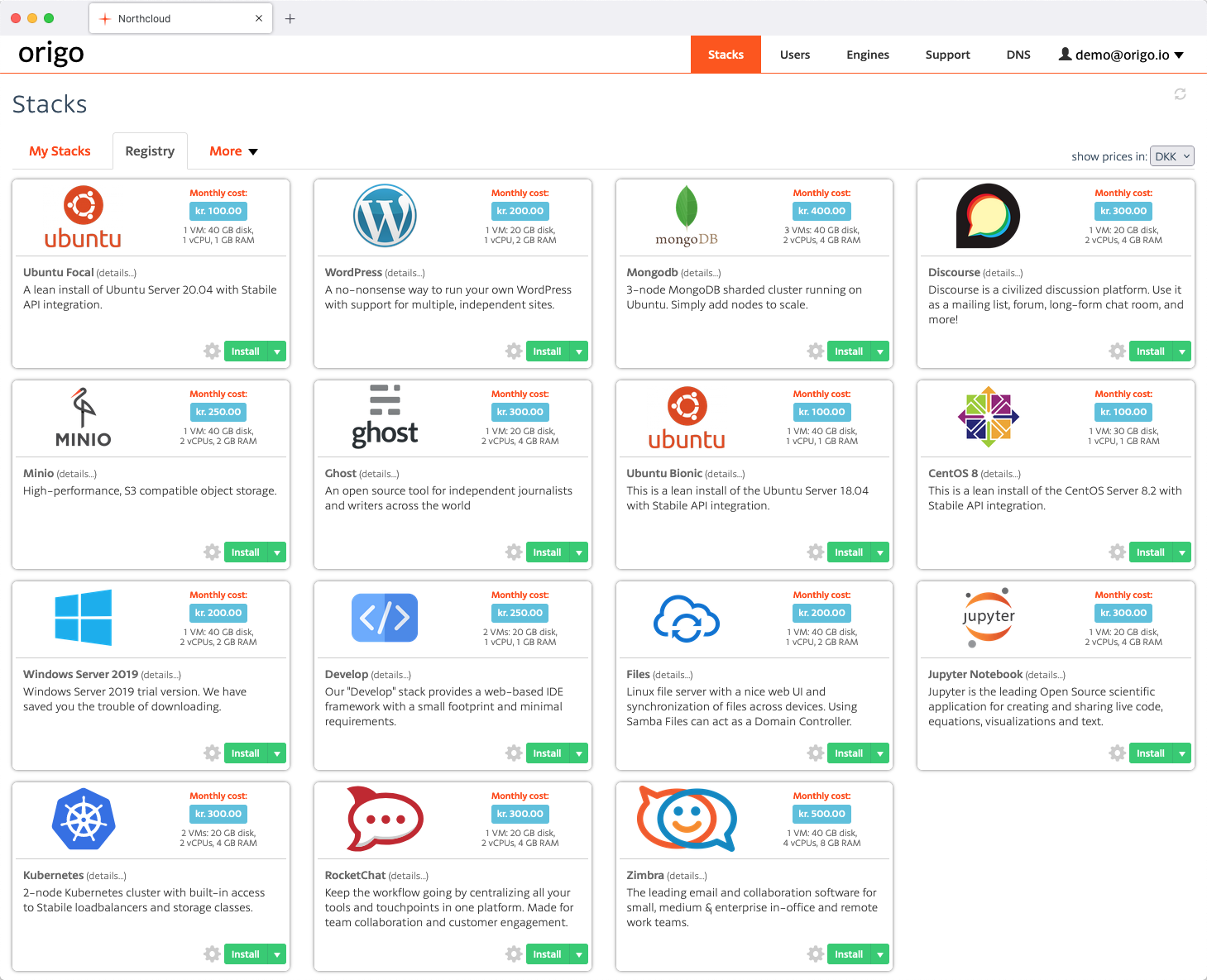Expand Install options arrow for Ubuntu Focal
The width and height of the screenshot is (1207, 980).
point(277,351)
